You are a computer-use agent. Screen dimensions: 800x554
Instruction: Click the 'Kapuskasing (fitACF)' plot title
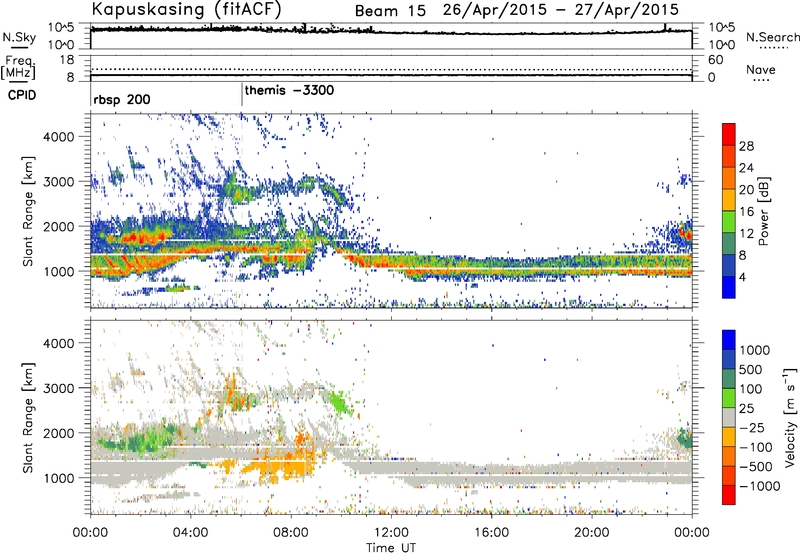(x=186, y=9)
